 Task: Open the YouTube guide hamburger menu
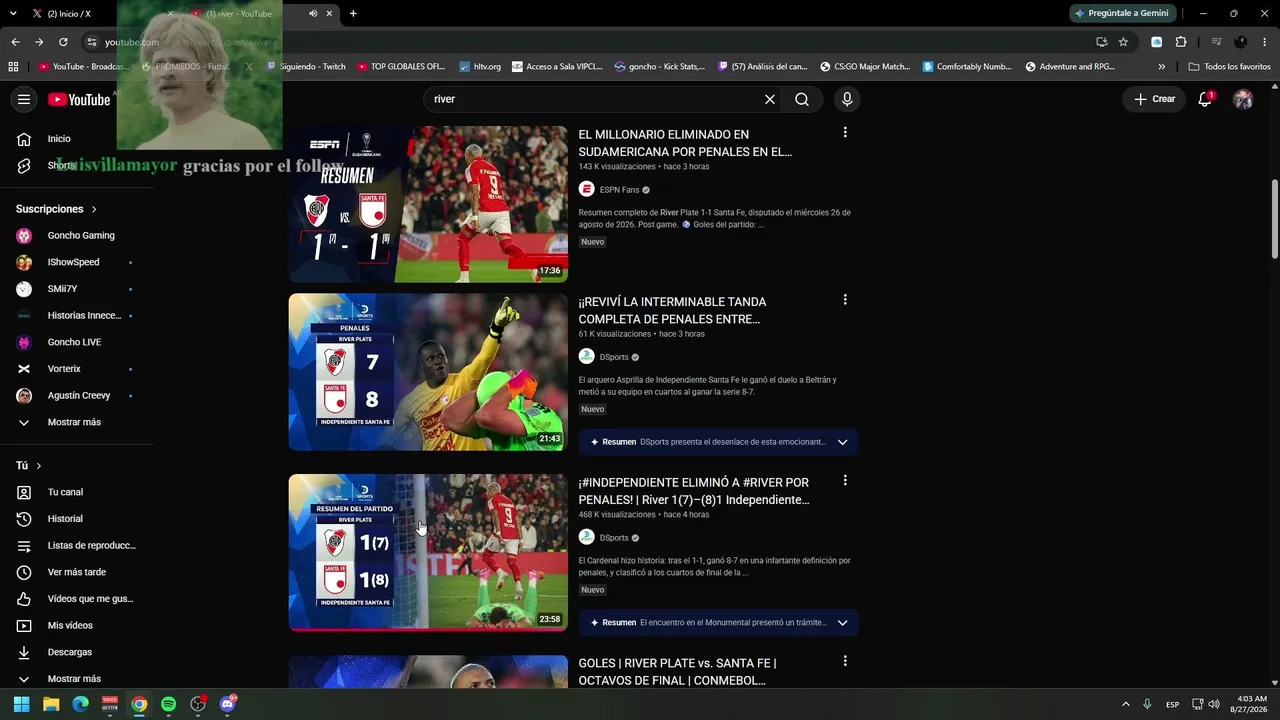coord(24,99)
